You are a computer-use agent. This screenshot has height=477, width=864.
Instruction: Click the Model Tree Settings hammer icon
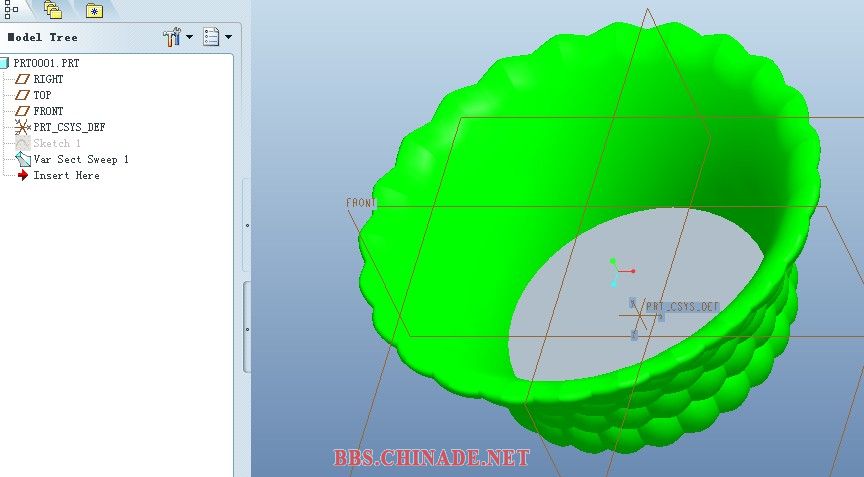171,37
